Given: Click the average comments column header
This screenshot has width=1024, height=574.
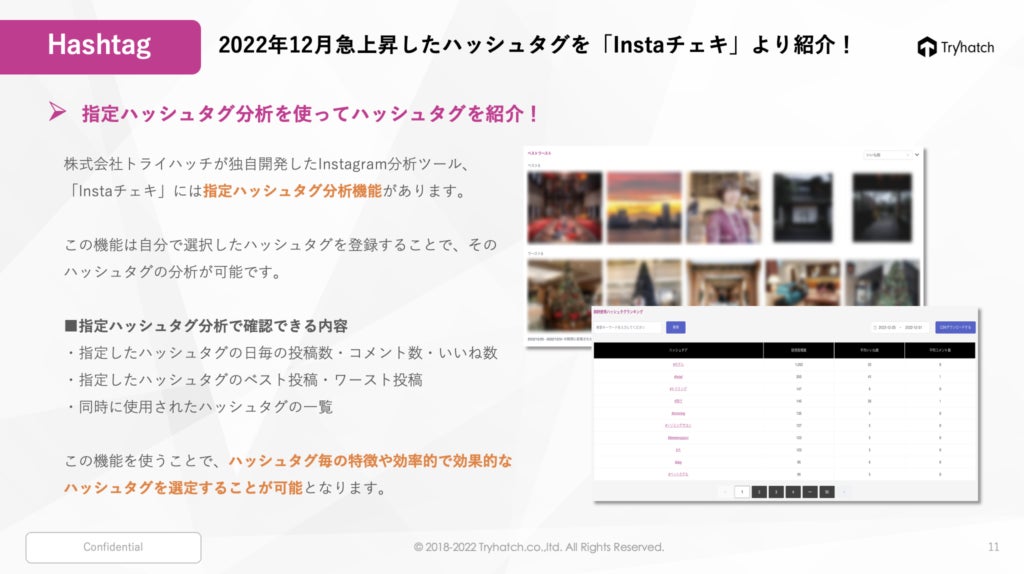Looking at the screenshot, I should [940, 350].
